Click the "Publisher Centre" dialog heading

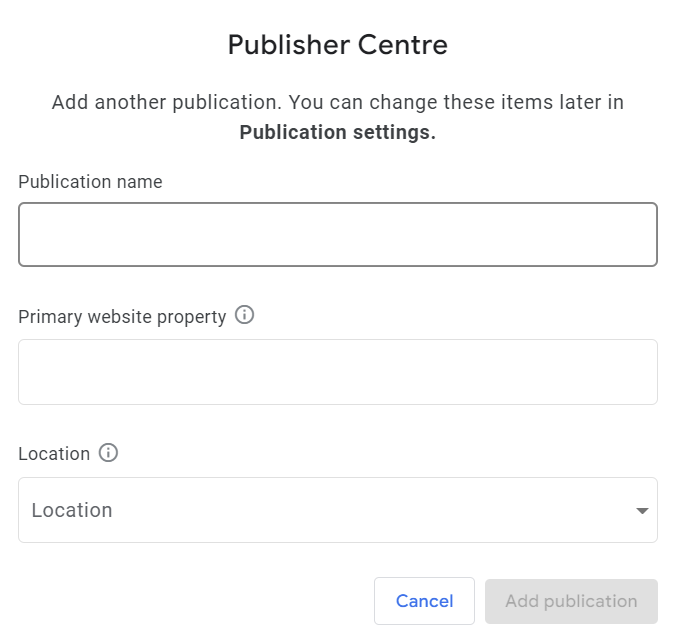[337, 45]
